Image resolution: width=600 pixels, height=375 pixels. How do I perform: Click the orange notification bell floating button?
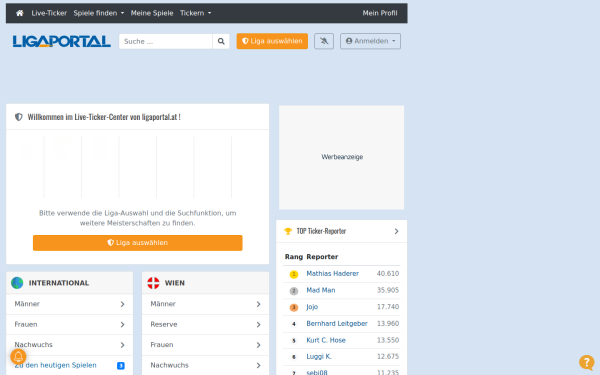[18, 357]
